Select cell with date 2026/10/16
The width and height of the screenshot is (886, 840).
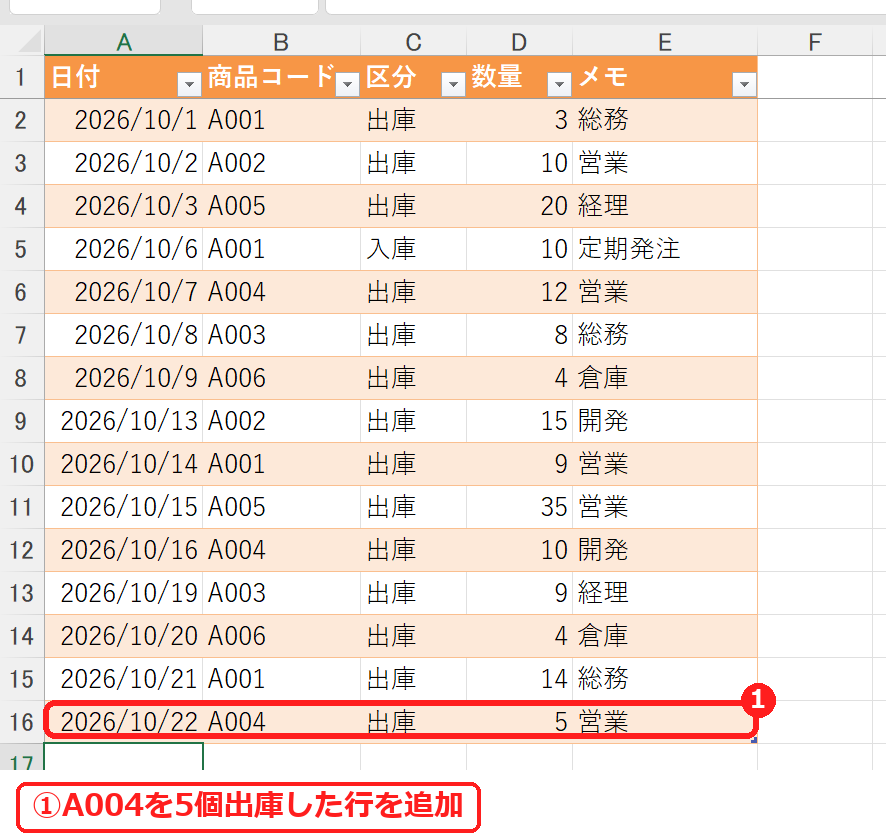pyautogui.click(x=123, y=550)
